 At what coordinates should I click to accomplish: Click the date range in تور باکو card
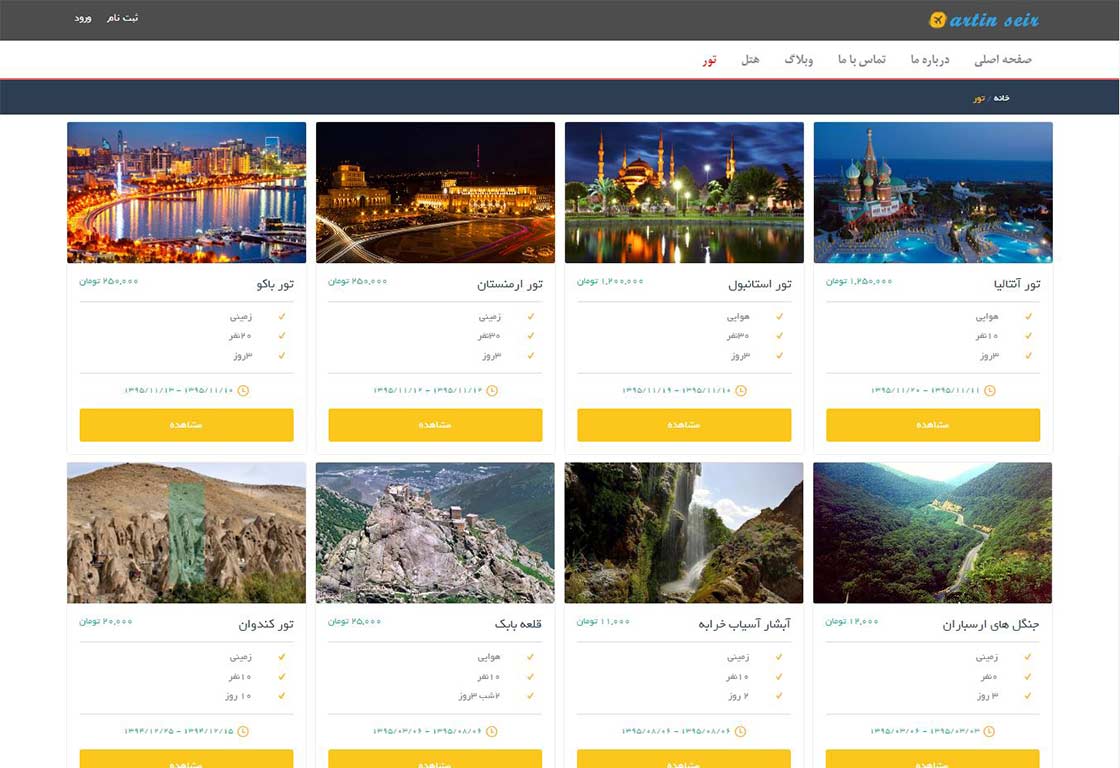pos(179,391)
